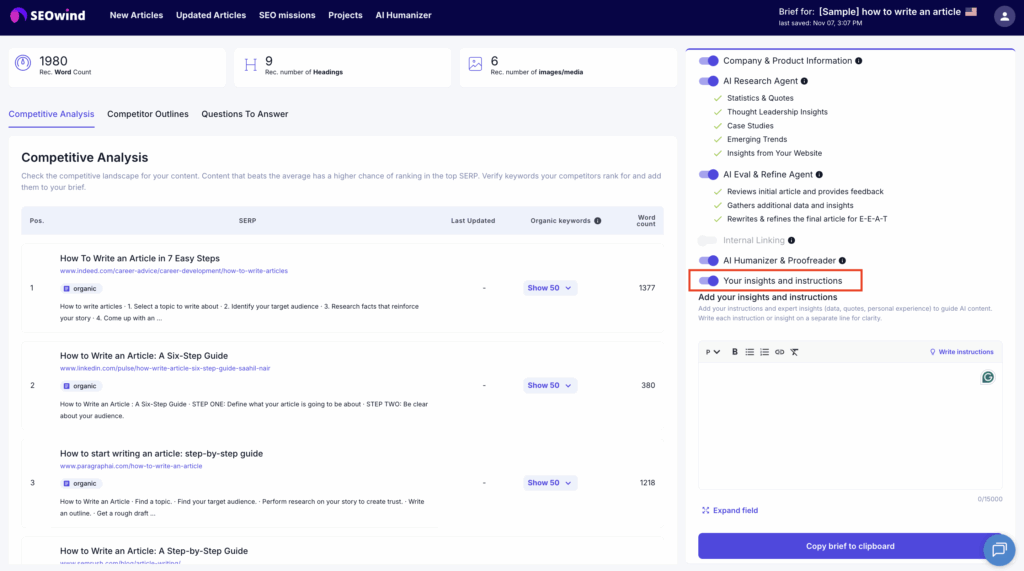Open the user profile avatar menu
This screenshot has height=571, width=1024.
1004,16
